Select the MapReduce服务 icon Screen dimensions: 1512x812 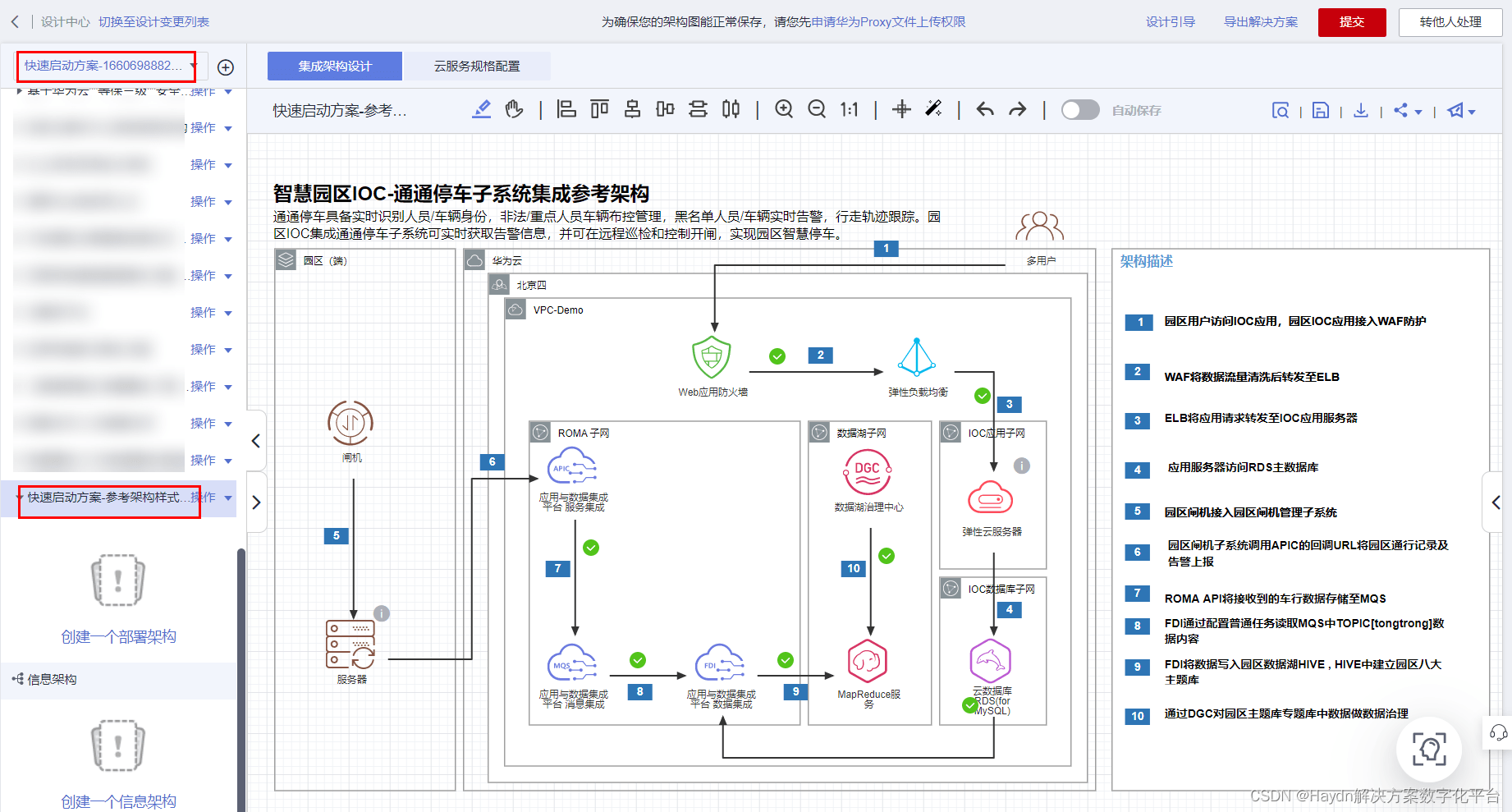click(x=868, y=661)
